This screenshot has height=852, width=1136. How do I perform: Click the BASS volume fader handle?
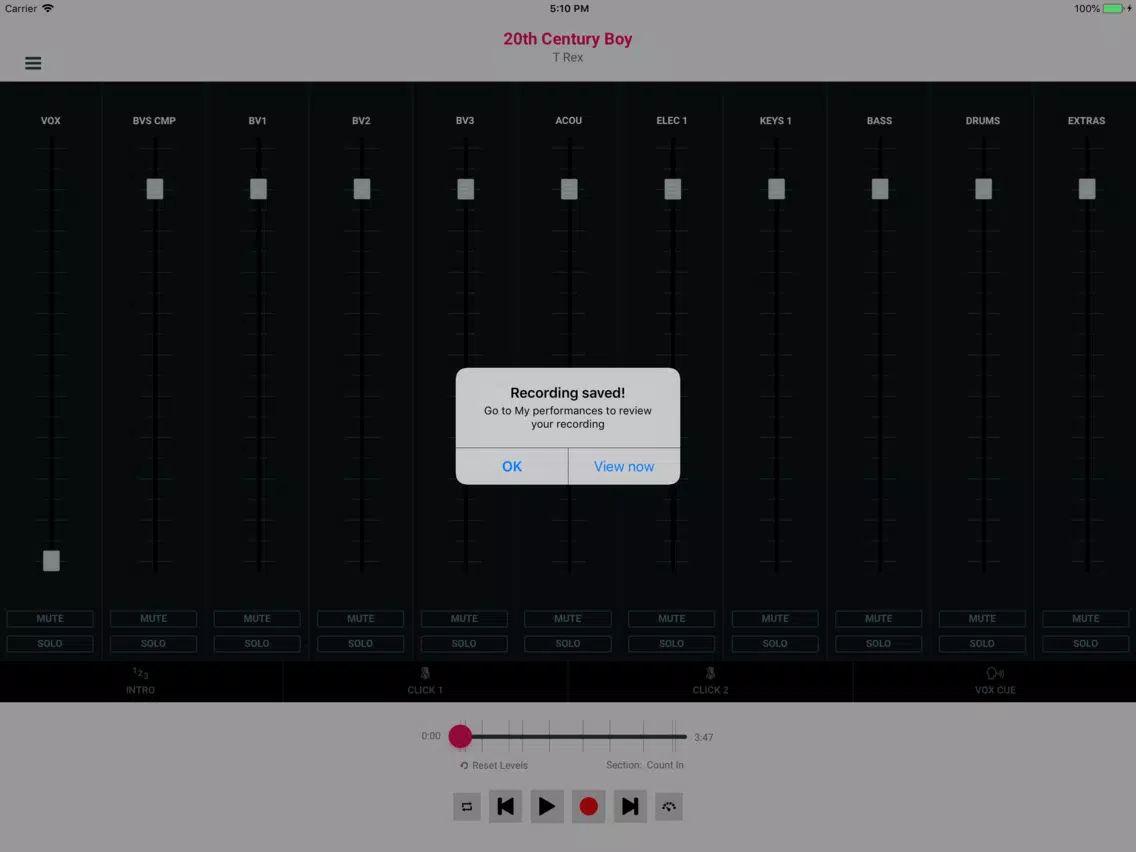pos(880,188)
